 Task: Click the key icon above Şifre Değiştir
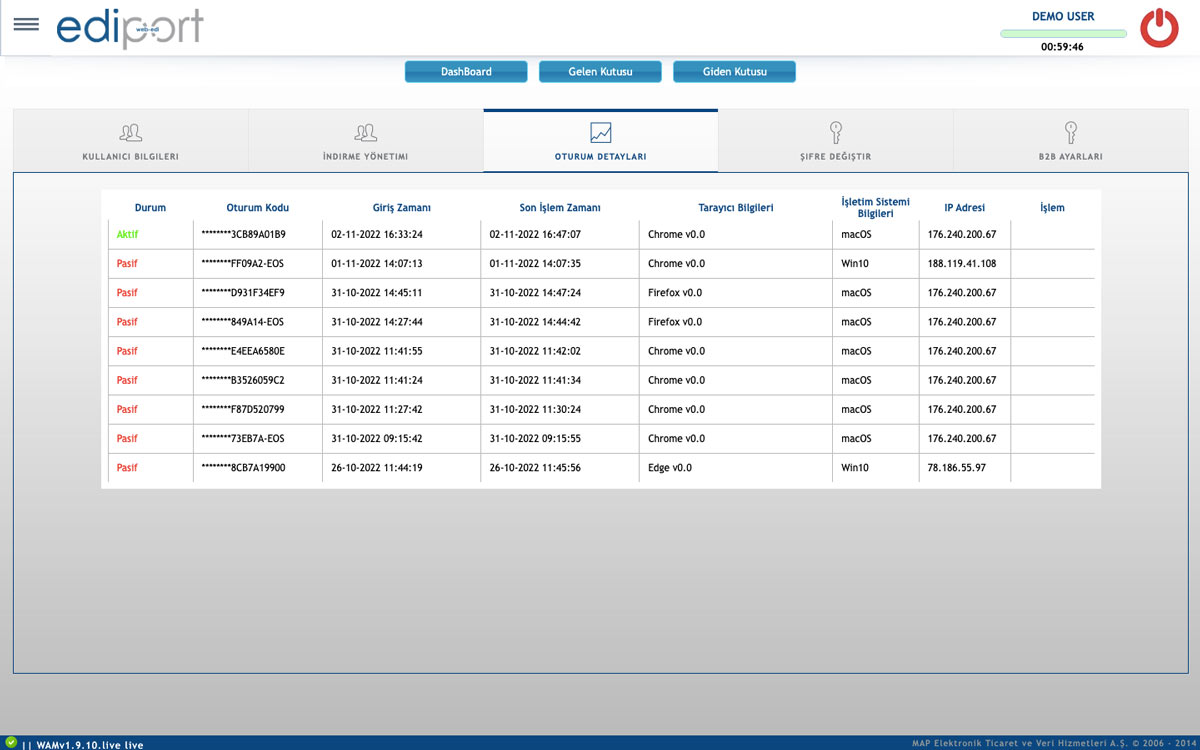coord(836,132)
